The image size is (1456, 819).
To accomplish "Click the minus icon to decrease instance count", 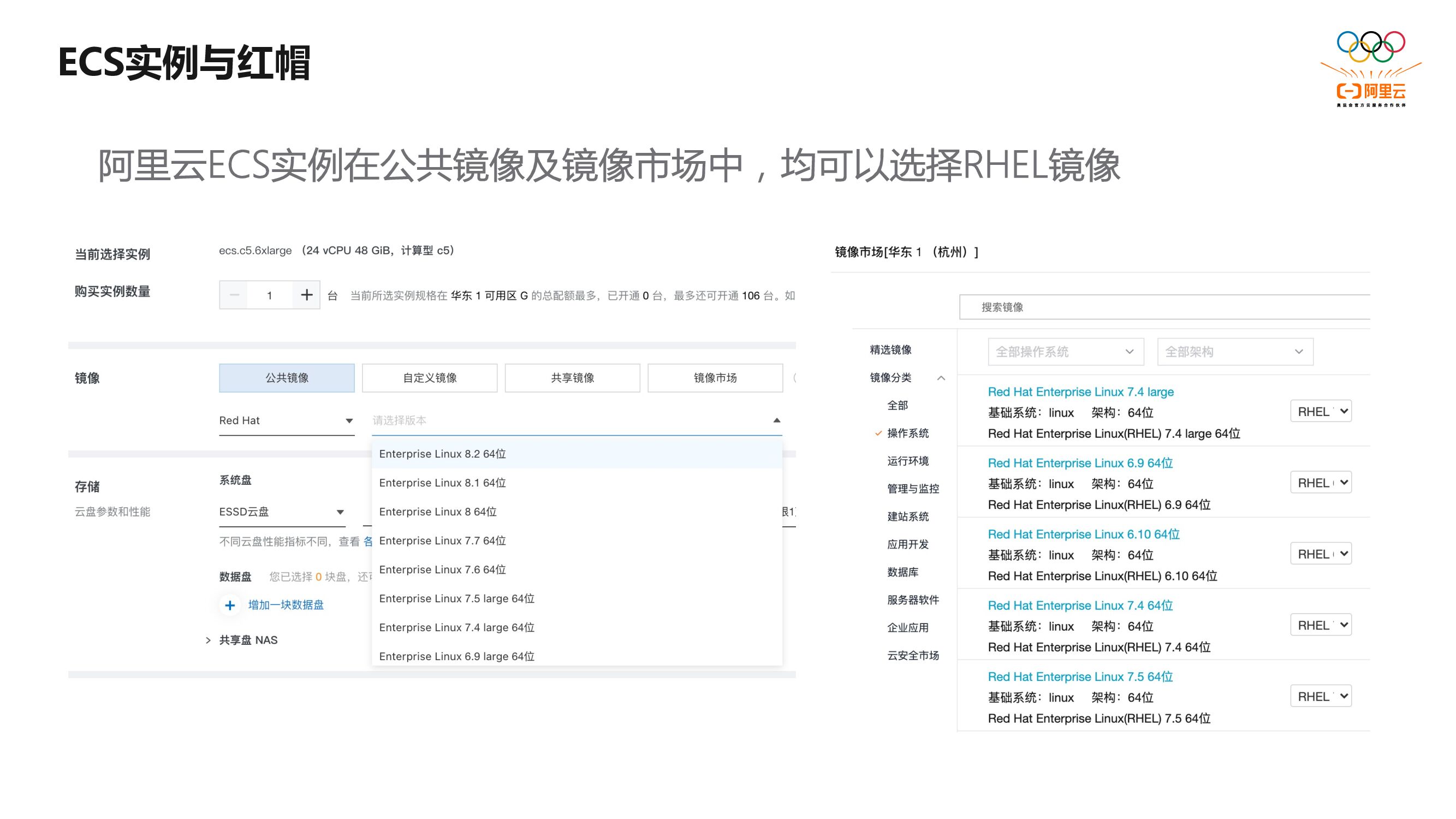I will coord(234,294).
